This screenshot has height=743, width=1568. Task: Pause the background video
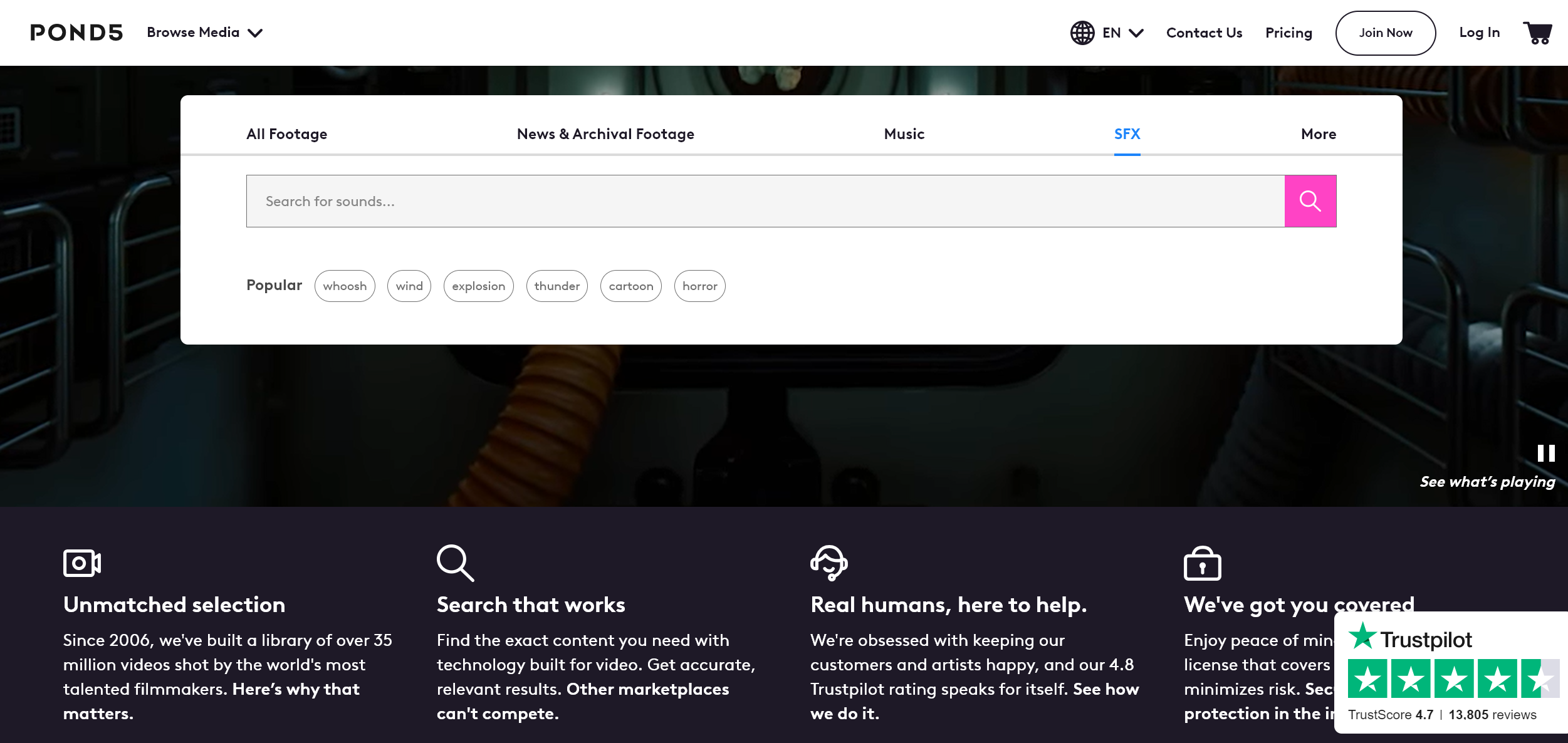(x=1545, y=453)
